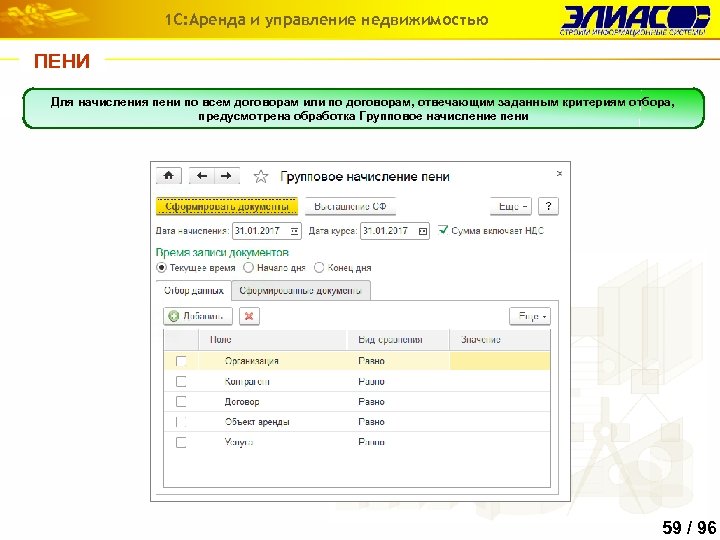Select the Договор field cell
Image resolution: width=720 pixels, height=540 pixels.
[273, 401]
